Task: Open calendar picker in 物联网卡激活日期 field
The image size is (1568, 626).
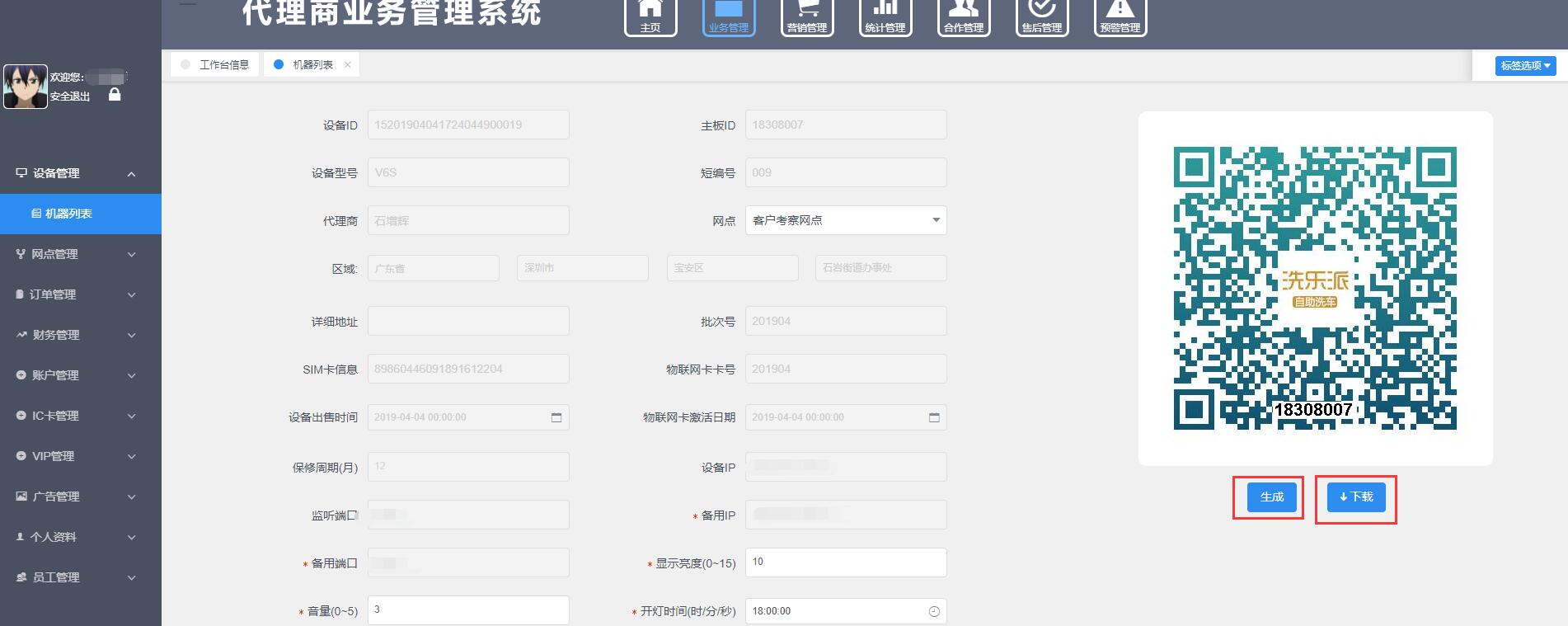Action: pos(934,417)
